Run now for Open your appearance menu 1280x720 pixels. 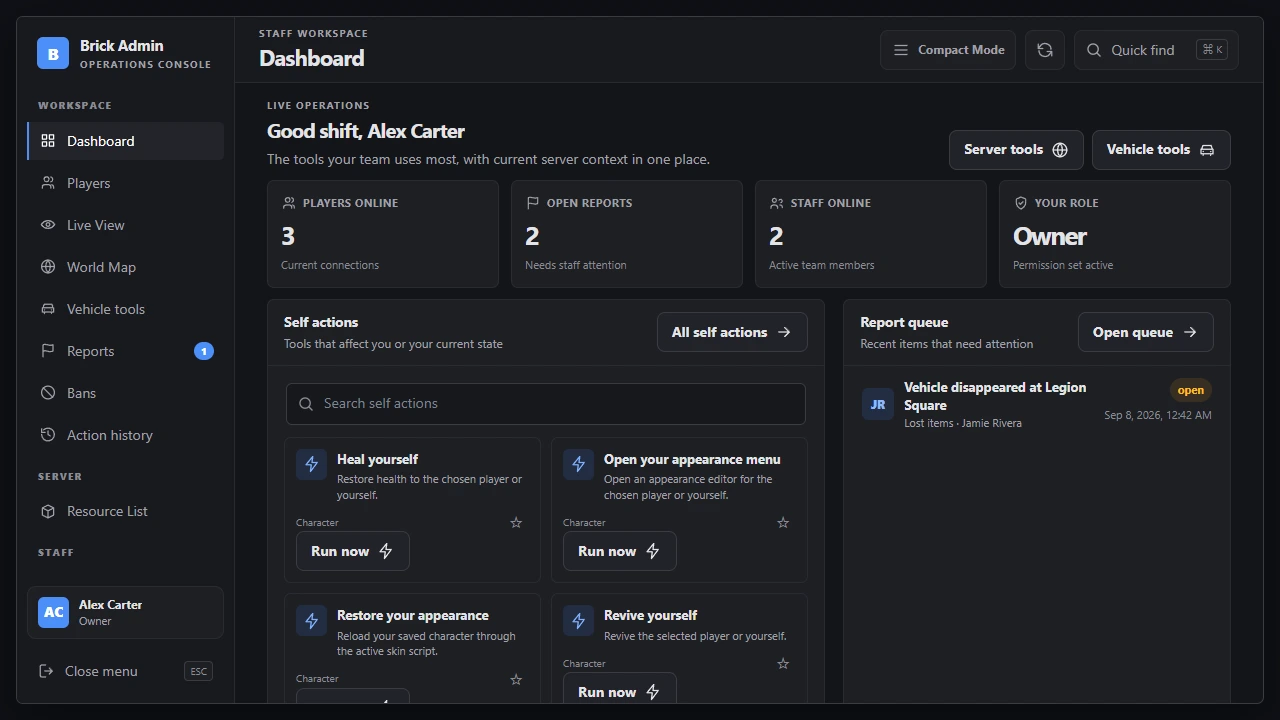point(620,551)
